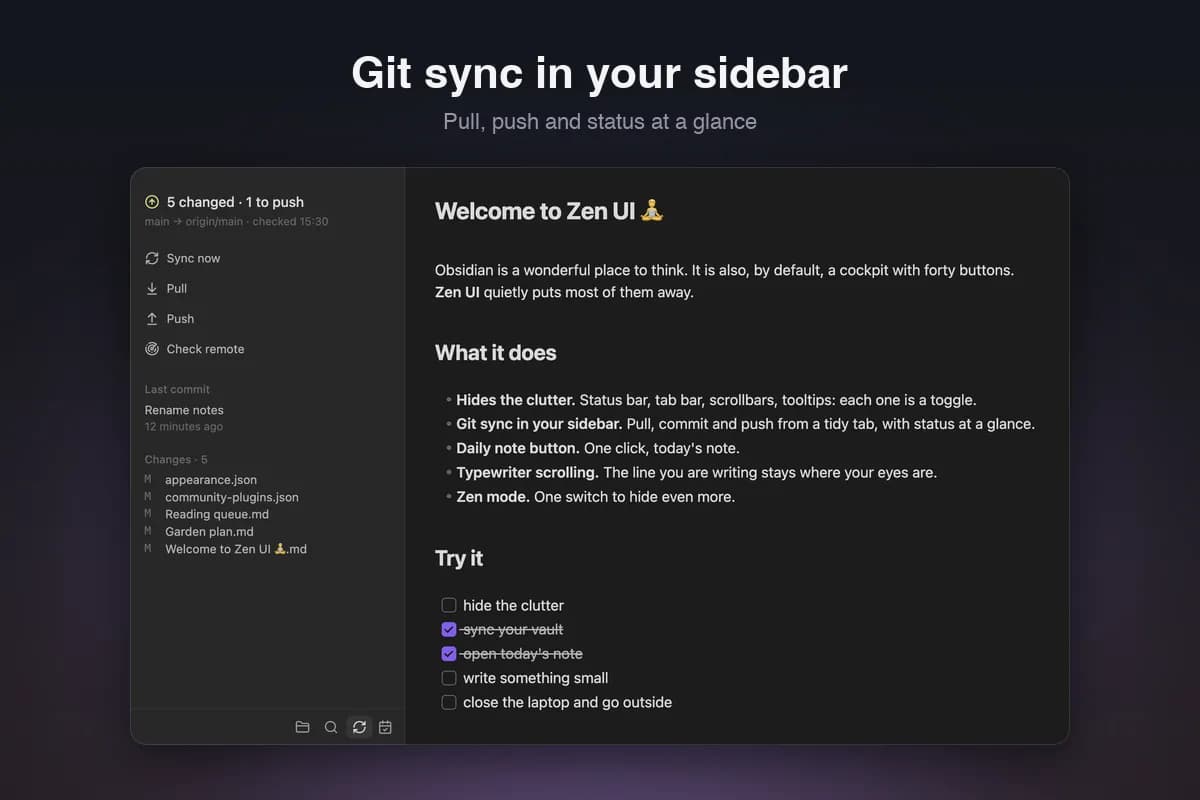Click the Push label

[180, 318]
